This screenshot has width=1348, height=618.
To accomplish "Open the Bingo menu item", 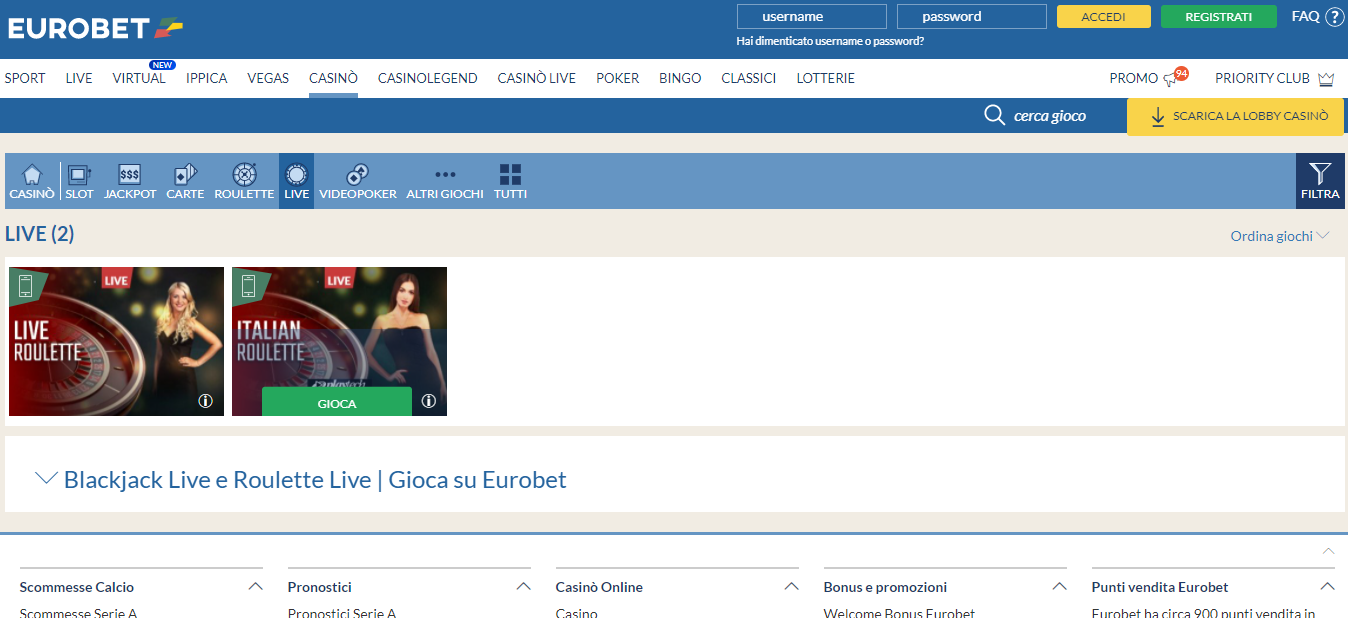I will [x=680, y=78].
